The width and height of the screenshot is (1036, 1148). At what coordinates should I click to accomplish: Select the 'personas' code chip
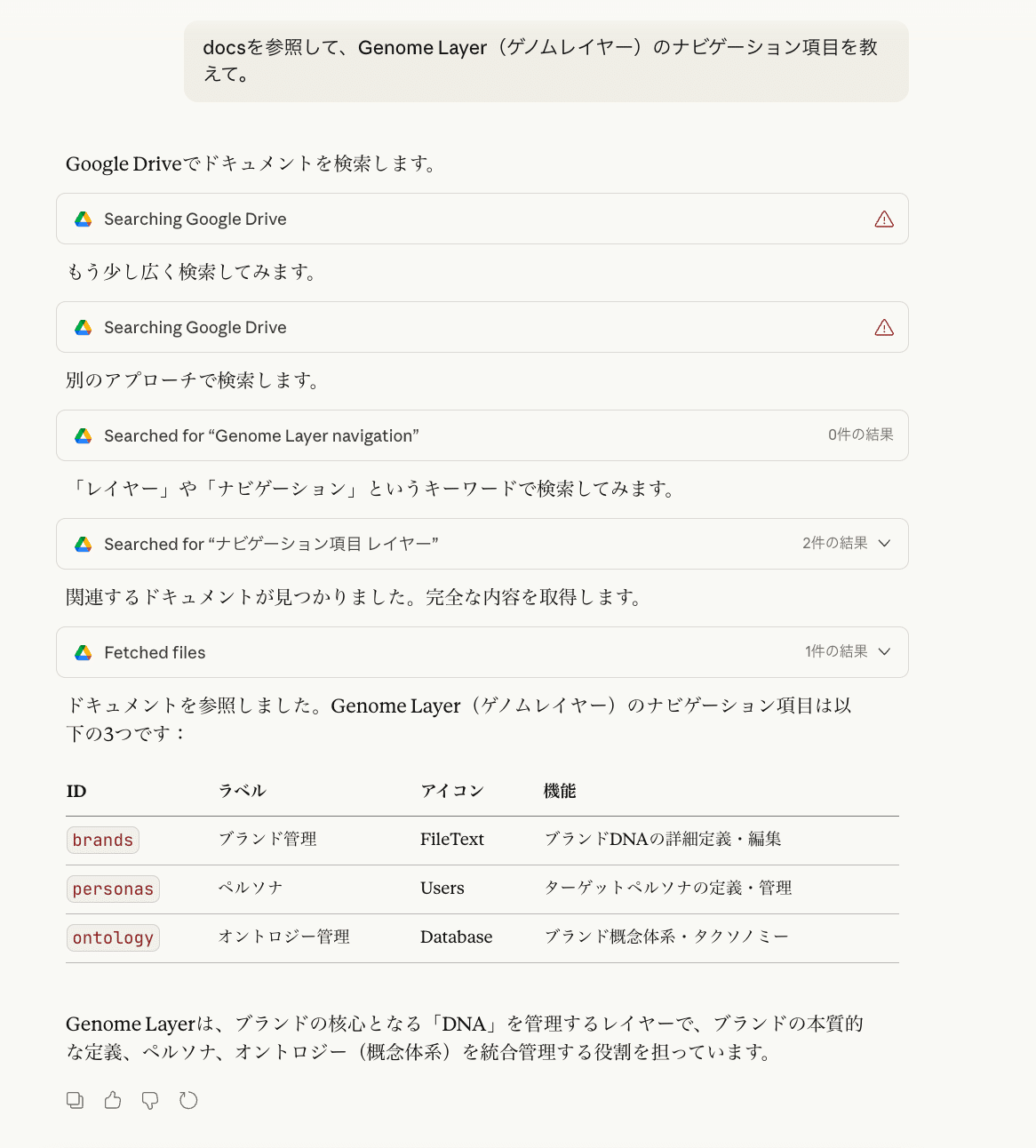[113, 889]
